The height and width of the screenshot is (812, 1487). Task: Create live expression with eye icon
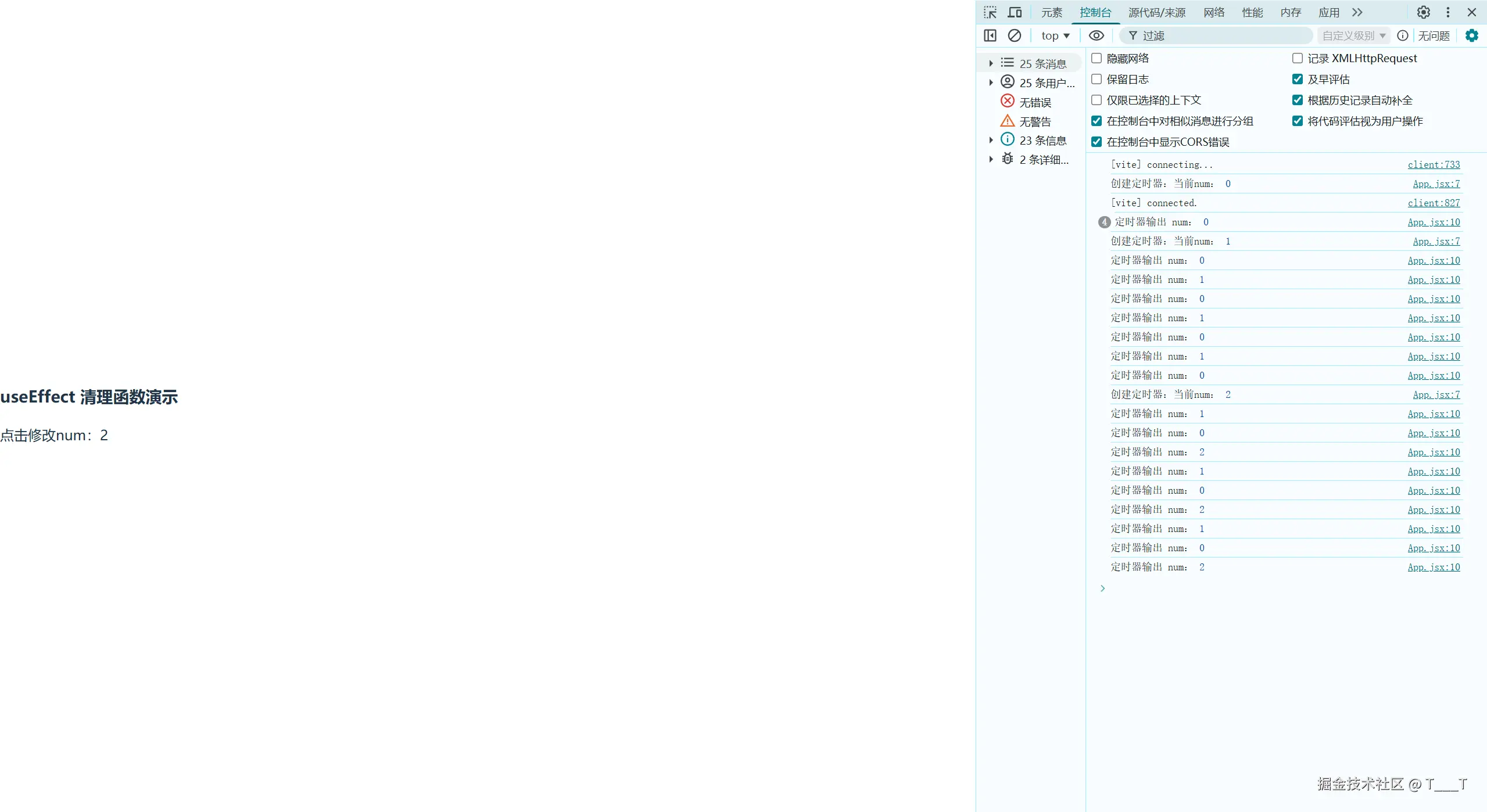tap(1096, 35)
